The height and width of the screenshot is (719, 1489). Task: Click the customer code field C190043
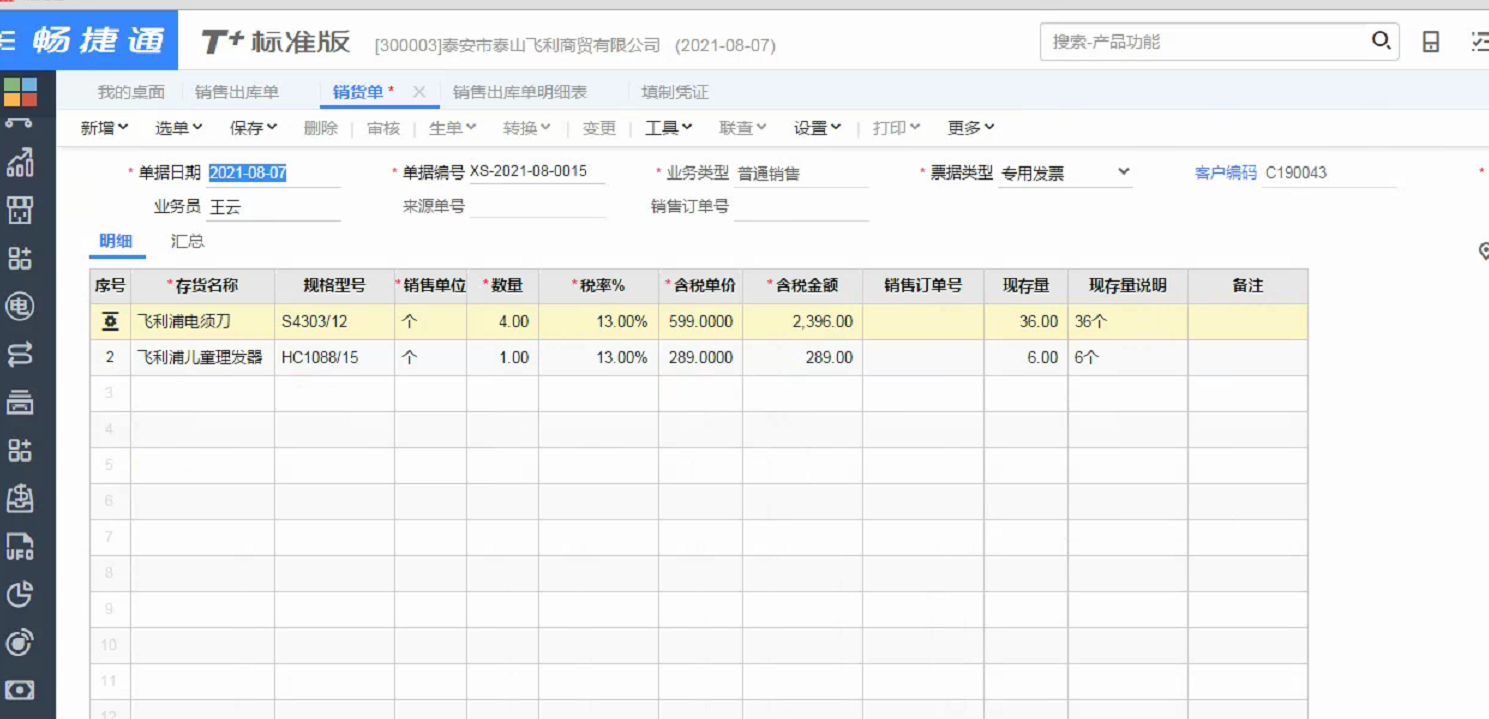tap(1329, 173)
